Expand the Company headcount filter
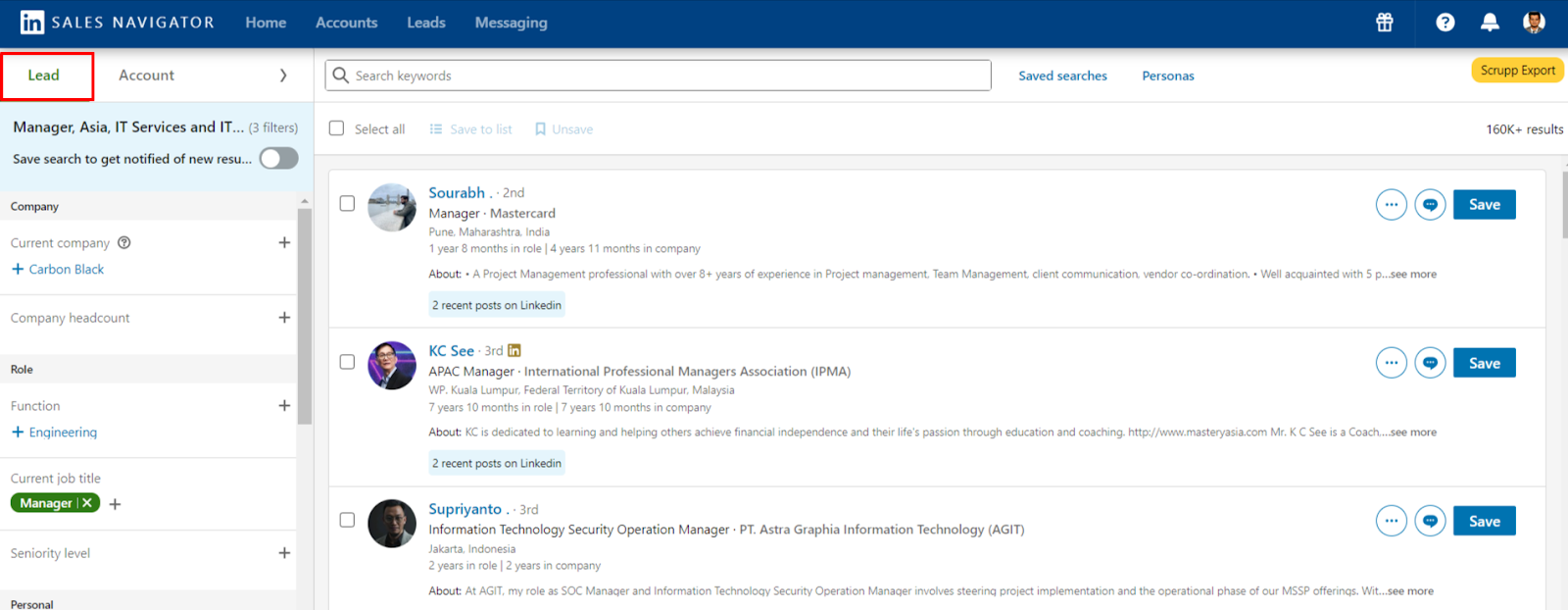 [x=284, y=318]
